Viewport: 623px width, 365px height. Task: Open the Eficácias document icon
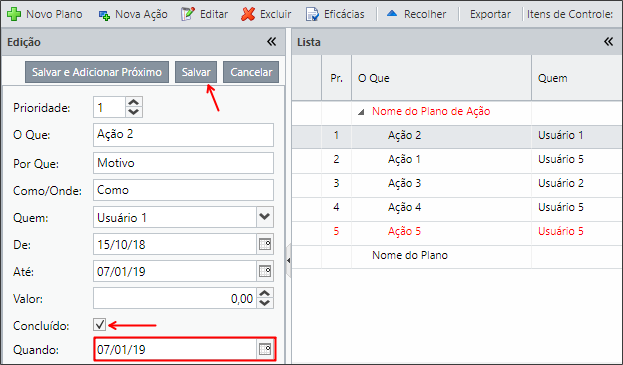tap(312, 14)
